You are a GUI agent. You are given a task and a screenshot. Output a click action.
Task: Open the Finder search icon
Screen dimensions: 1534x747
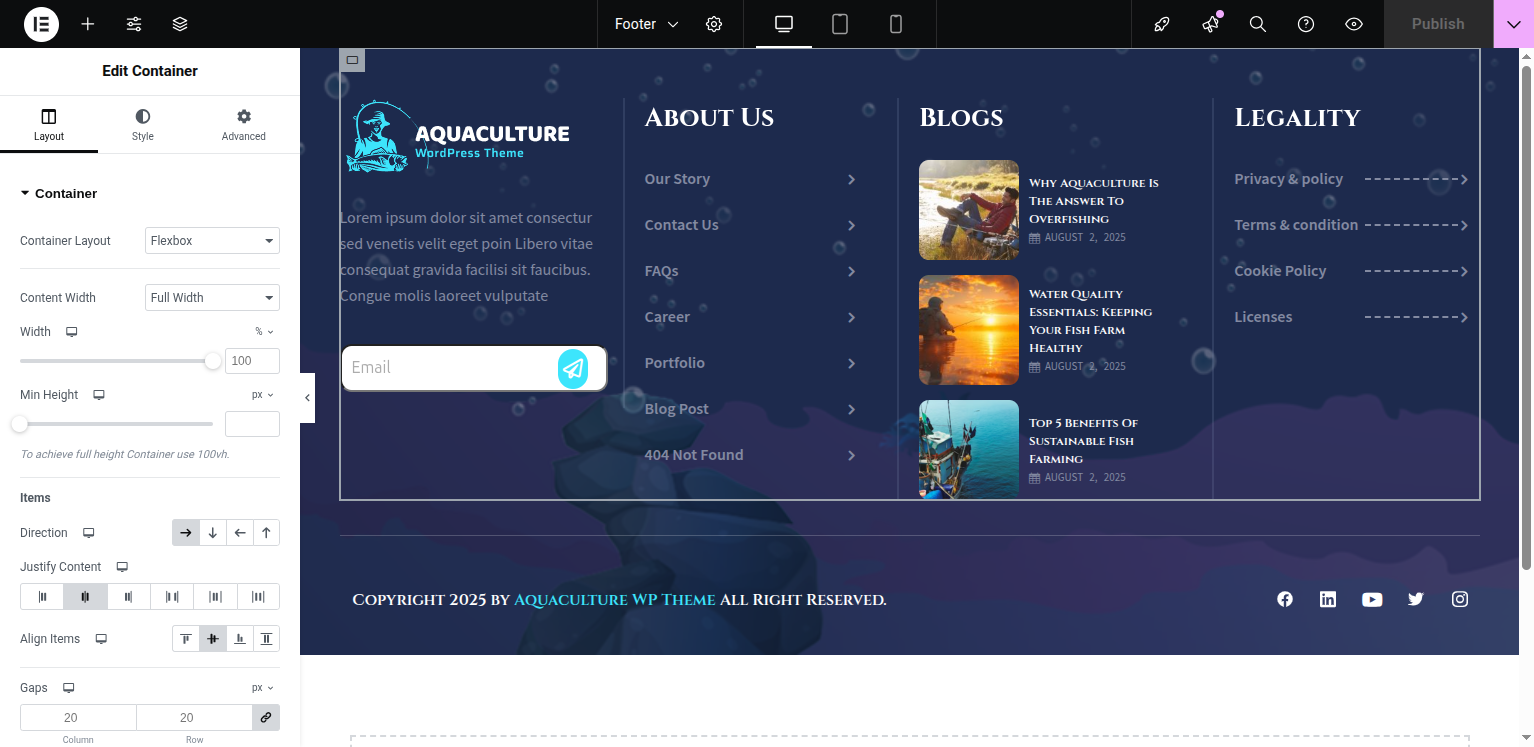point(1258,24)
